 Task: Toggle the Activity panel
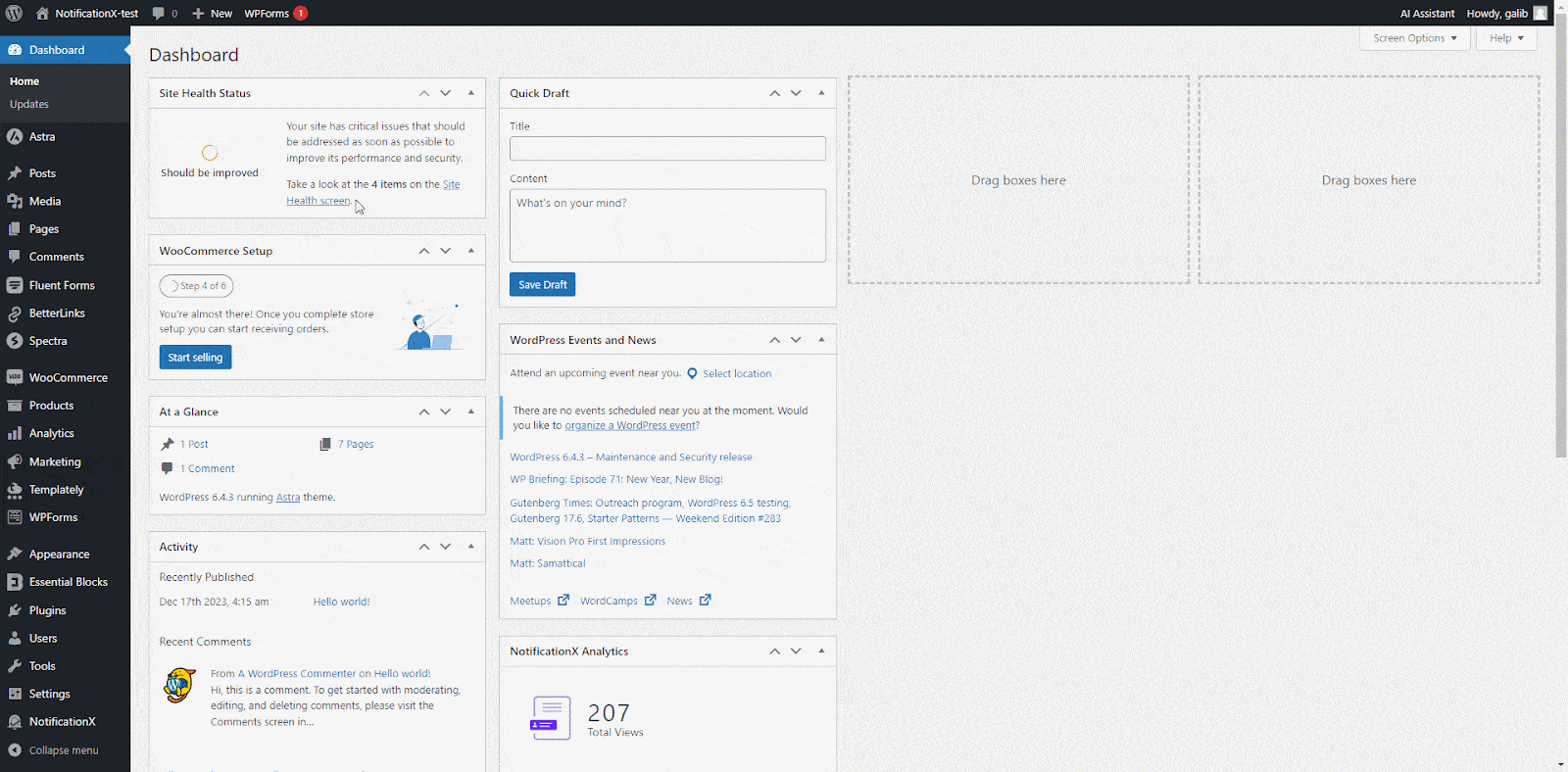click(471, 547)
